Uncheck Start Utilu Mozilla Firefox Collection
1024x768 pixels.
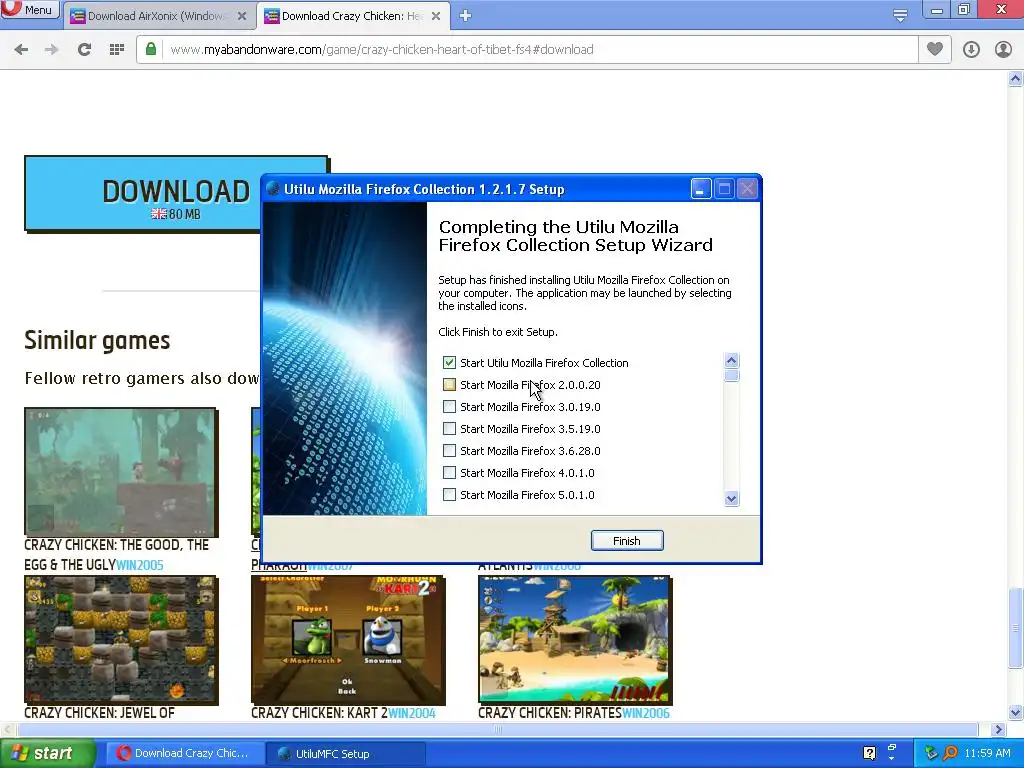point(449,362)
